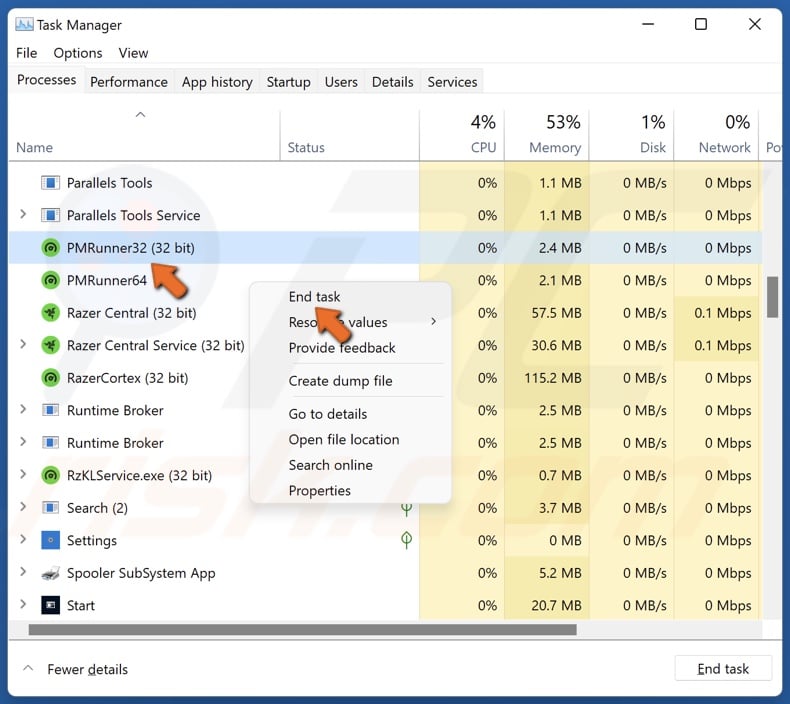Click the second Runtime Broker icon

point(50,442)
